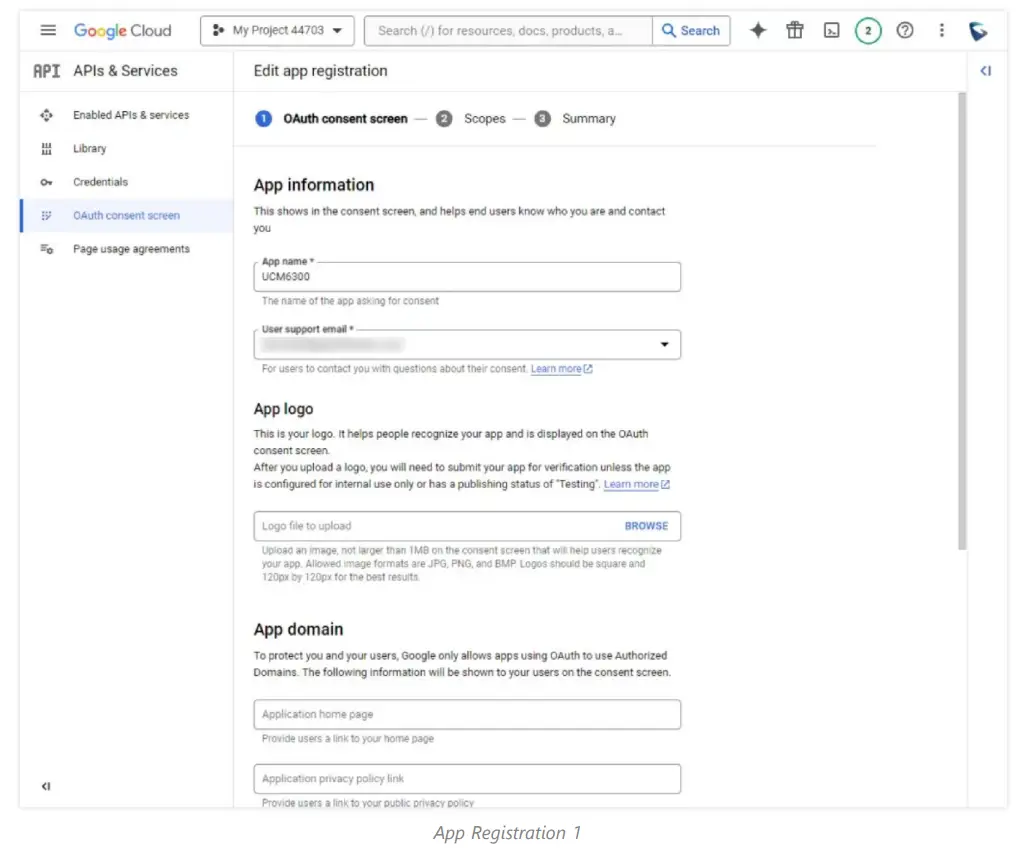Click the Page usage agreements settings icon
The height and width of the screenshot is (855, 1017).
pyautogui.click(x=46, y=249)
